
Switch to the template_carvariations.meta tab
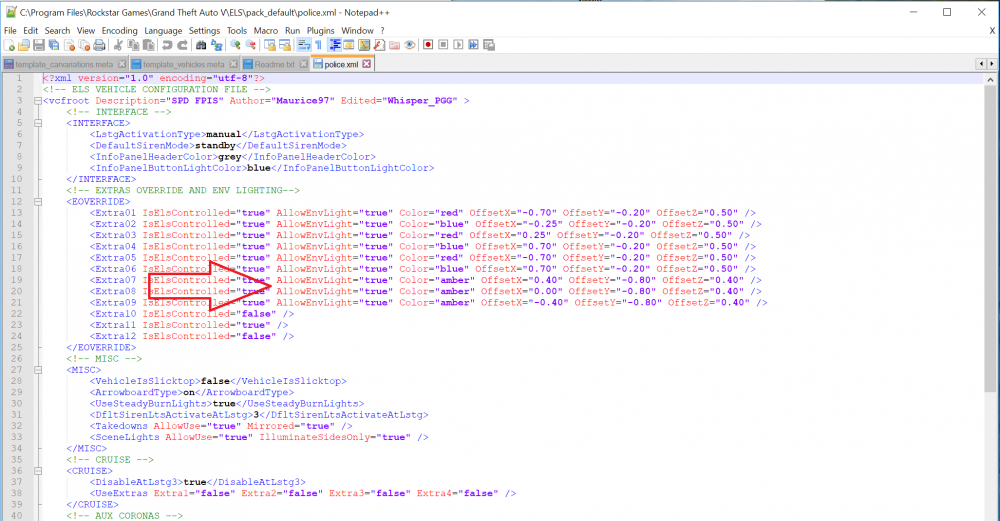point(64,64)
